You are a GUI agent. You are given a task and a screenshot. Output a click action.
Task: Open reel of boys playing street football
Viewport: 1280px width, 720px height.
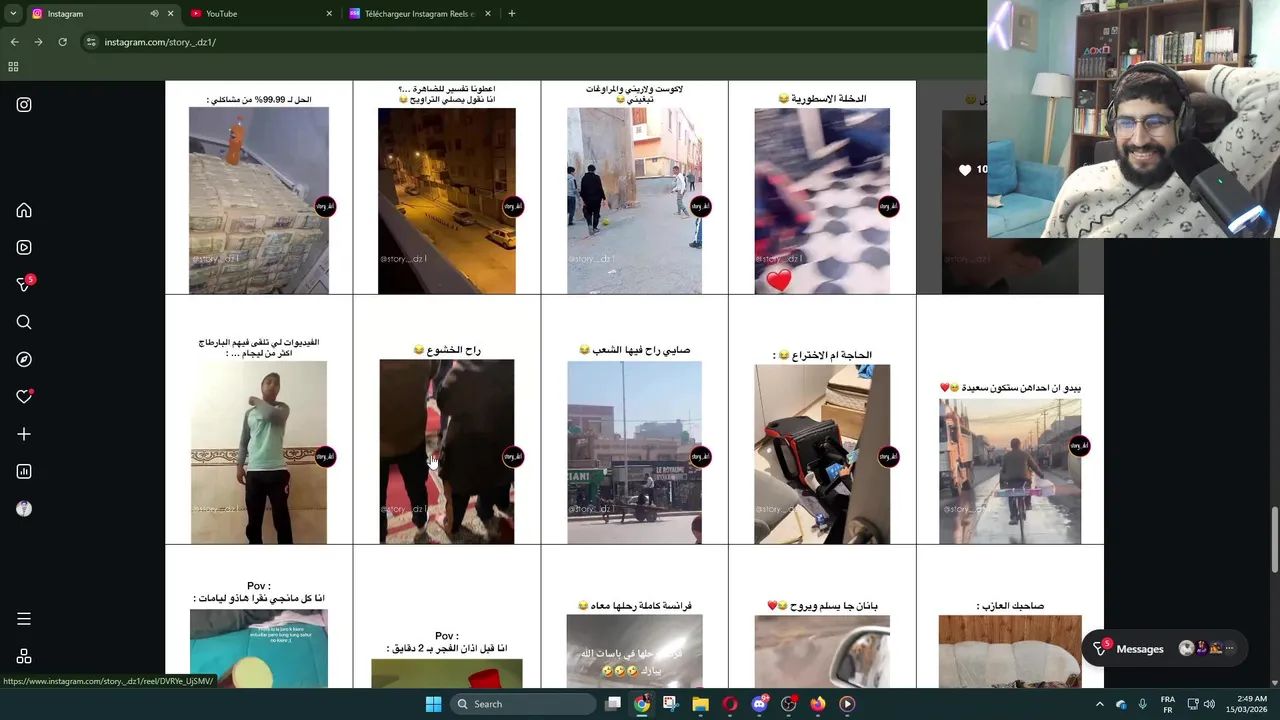635,188
